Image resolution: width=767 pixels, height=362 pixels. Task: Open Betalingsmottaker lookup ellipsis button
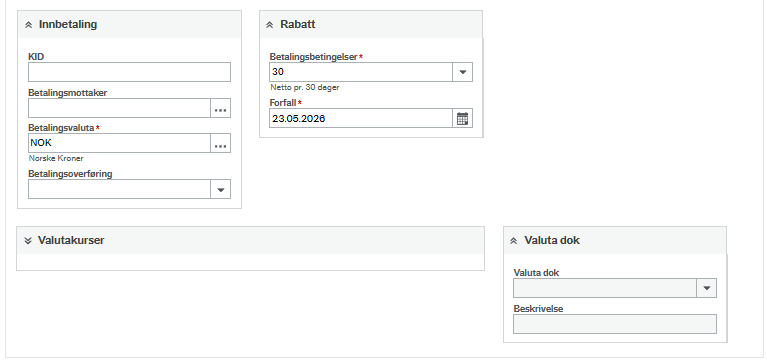click(221, 108)
